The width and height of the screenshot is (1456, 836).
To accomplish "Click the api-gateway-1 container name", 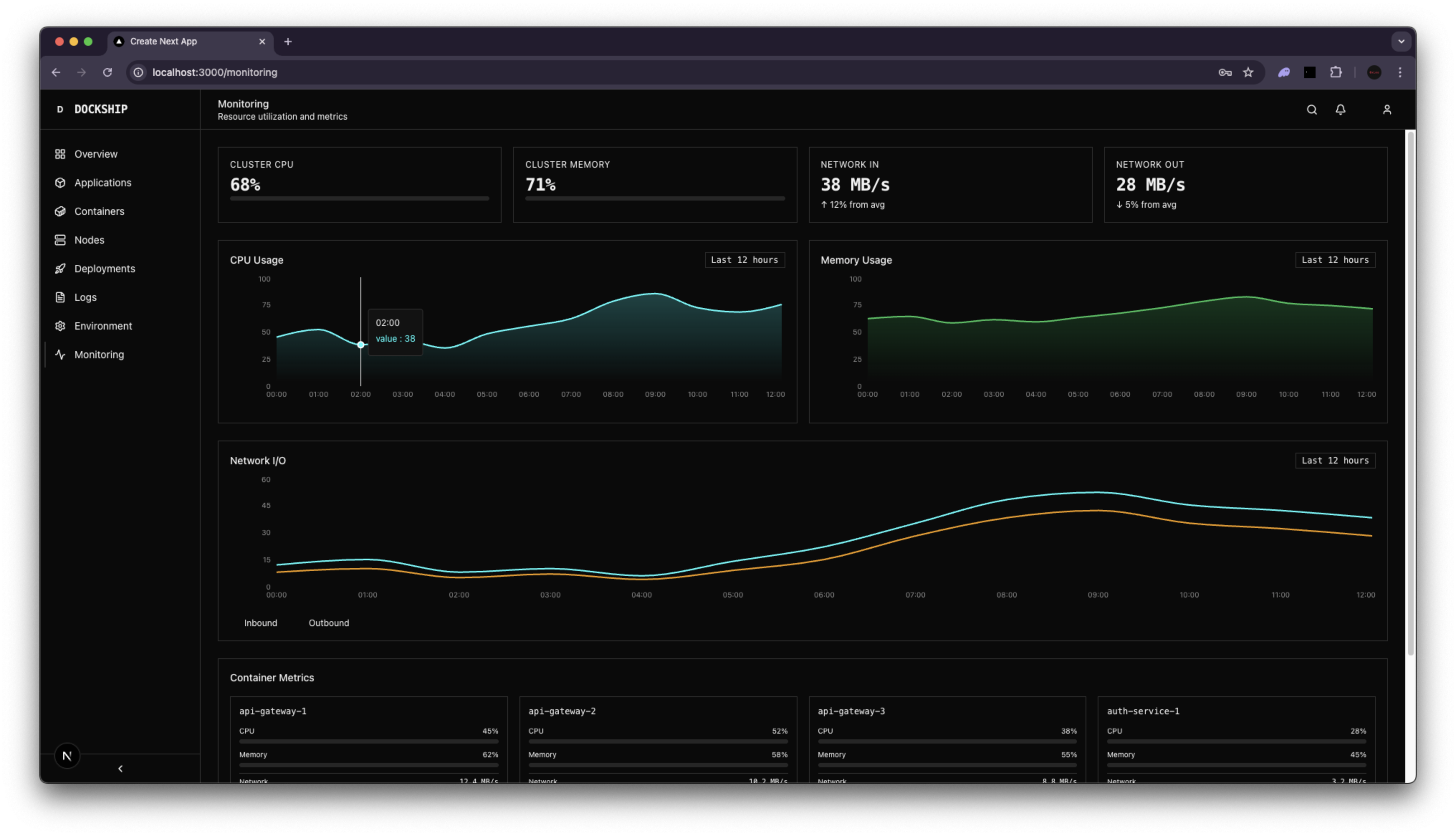I will tap(273, 711).
